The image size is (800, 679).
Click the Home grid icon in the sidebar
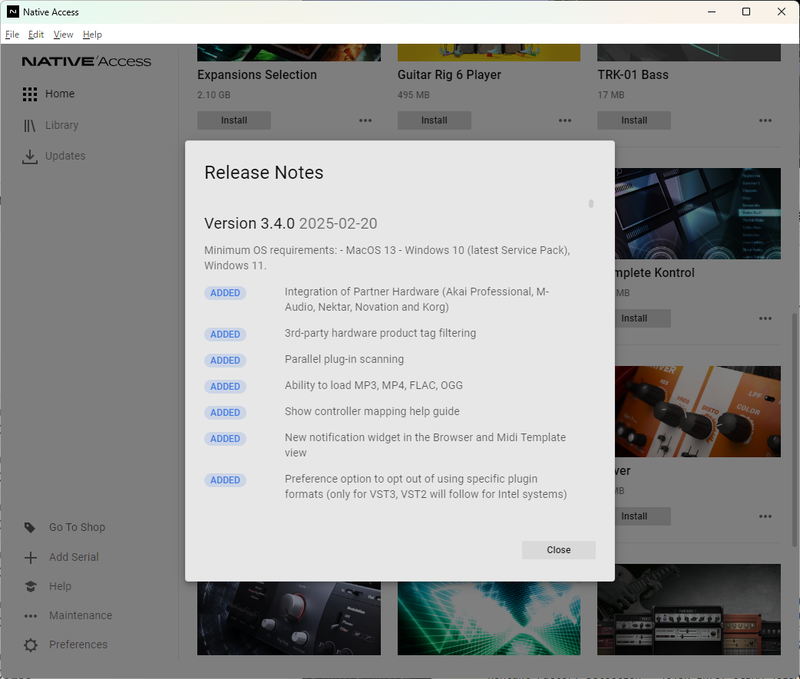tap(30, 94)
